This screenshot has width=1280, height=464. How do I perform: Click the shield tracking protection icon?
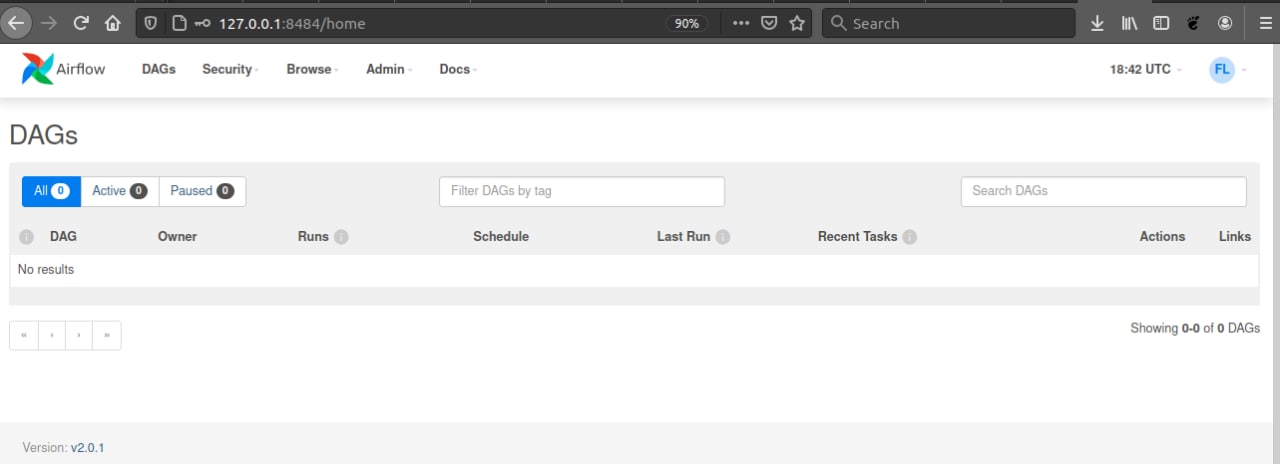pyautogui.click(x=151, y=23)
